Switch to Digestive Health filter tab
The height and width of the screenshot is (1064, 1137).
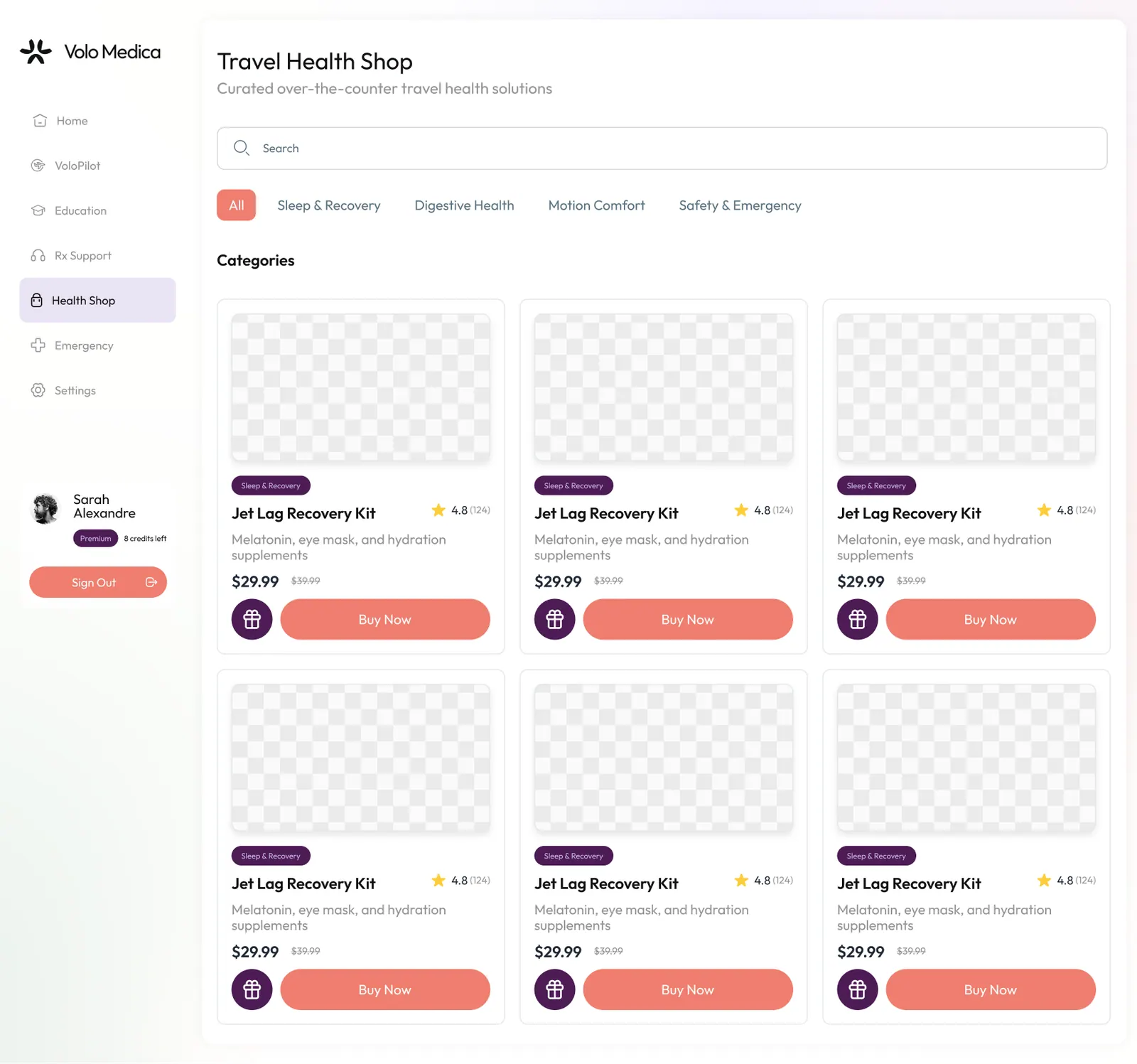pos(464,205)
